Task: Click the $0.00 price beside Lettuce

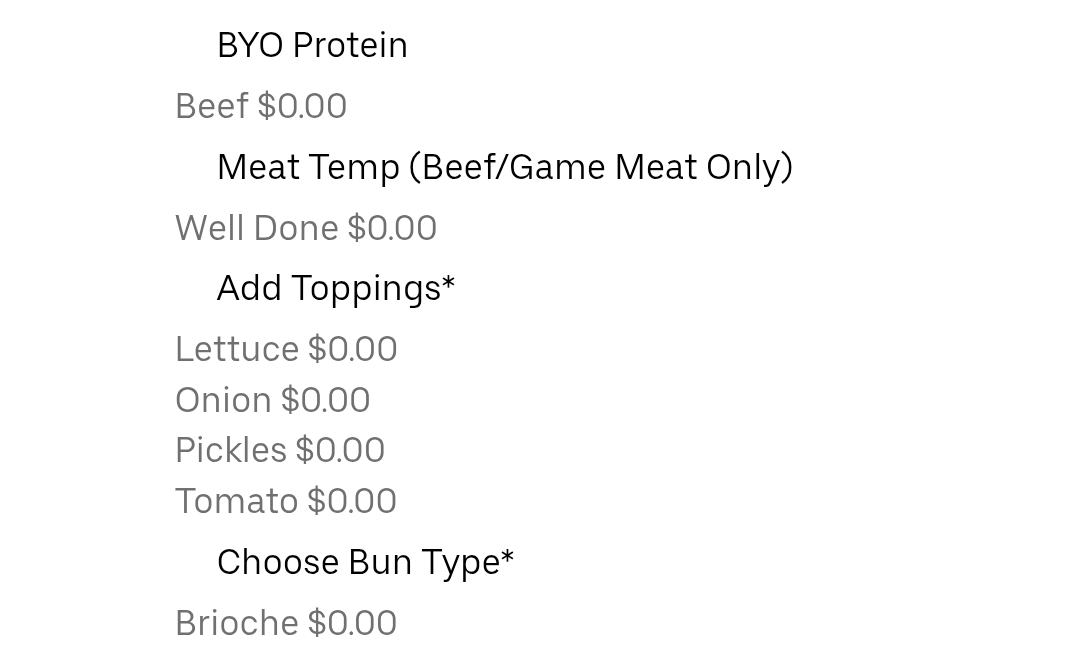Action: [353, 349]
